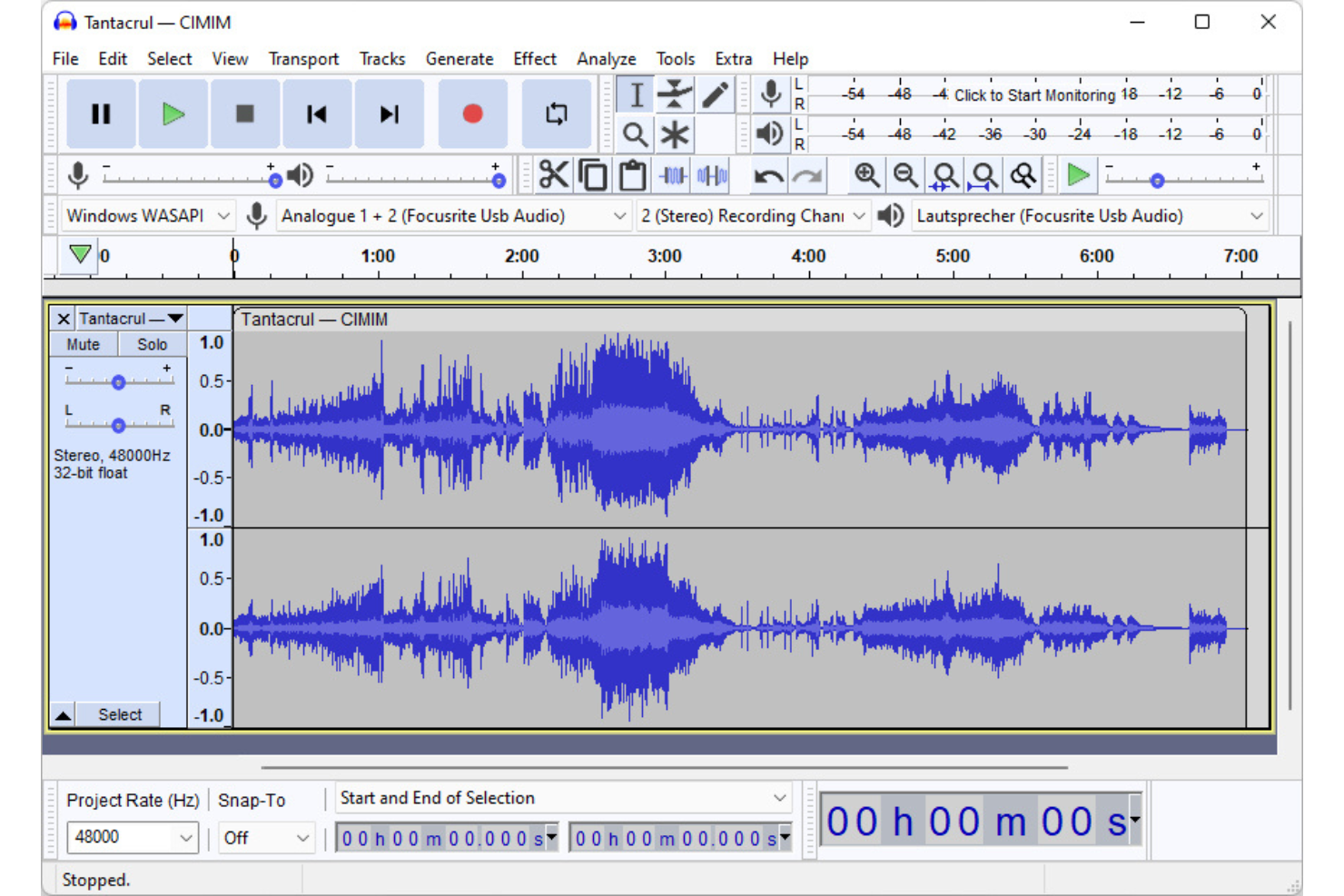Open the Lautsprecher playback device dropdown
Image resolution: width=1344 pixels, height=896 pixels.
1090,216
